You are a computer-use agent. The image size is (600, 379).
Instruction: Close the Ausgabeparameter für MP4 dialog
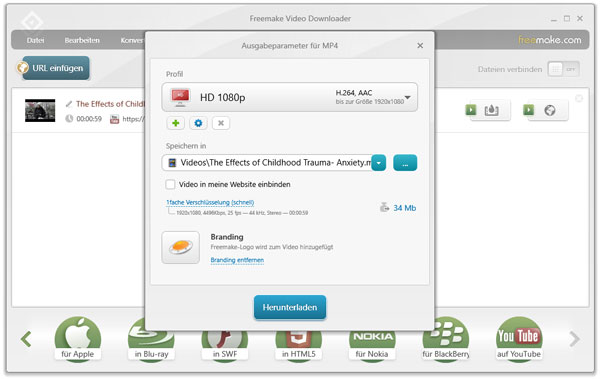click(x=420, y=46)
